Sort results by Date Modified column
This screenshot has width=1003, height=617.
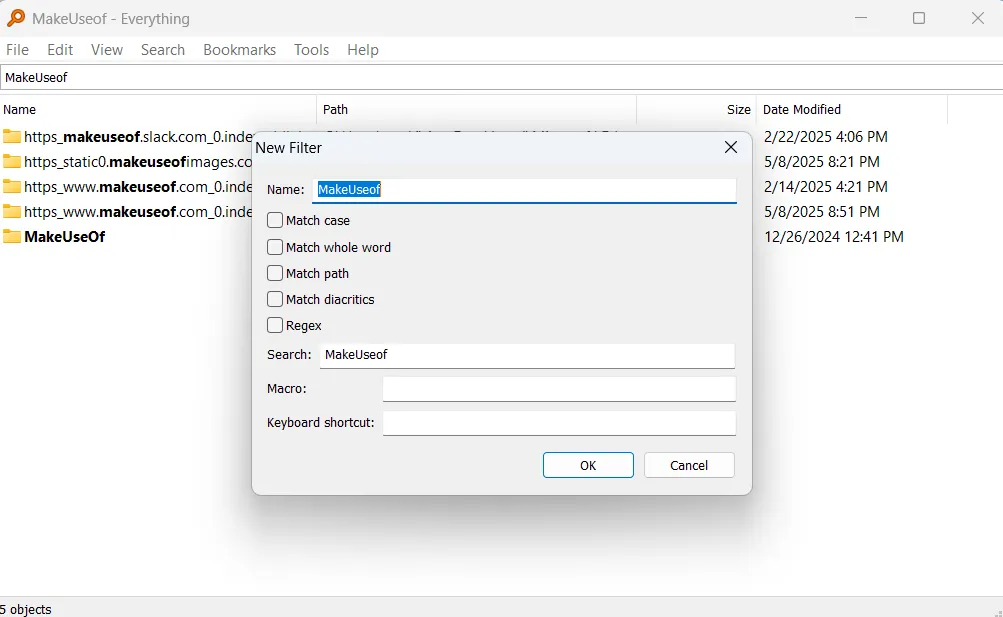point(801,110)
